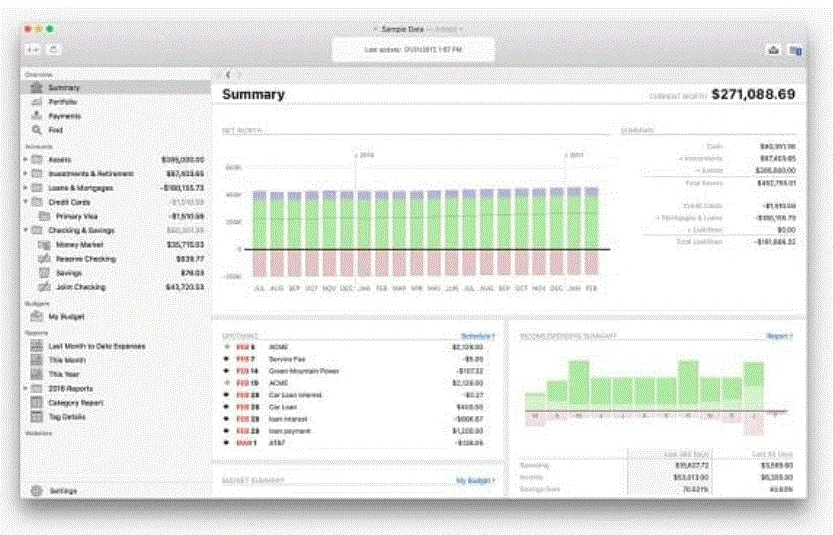This screenshot has height=535, width=833.
Task: Go forward with the navigation arrow
Action: point(240,75)
